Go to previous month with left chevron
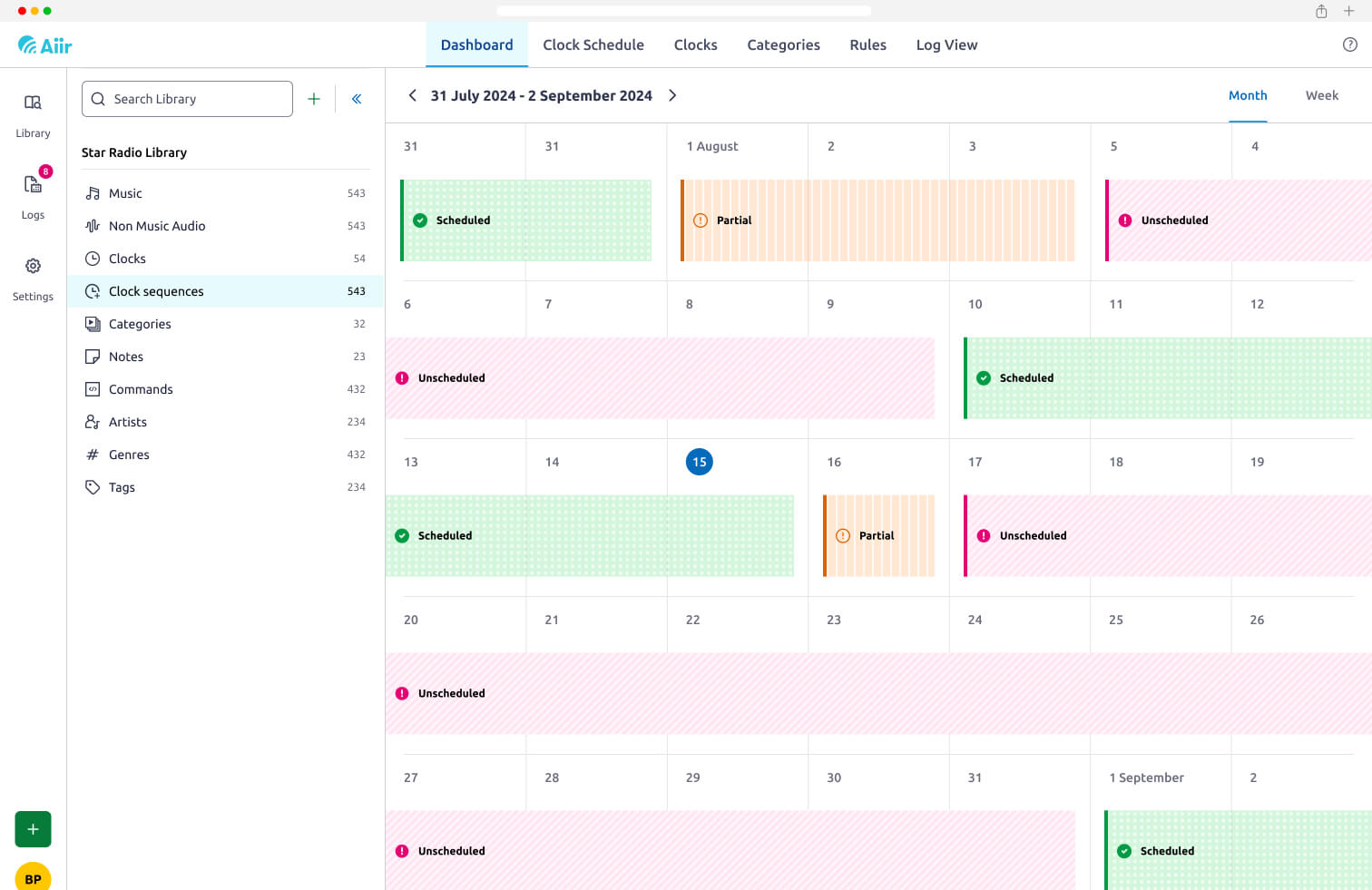This screenshot has height=890, width=1372. click(x=413, y=95)
